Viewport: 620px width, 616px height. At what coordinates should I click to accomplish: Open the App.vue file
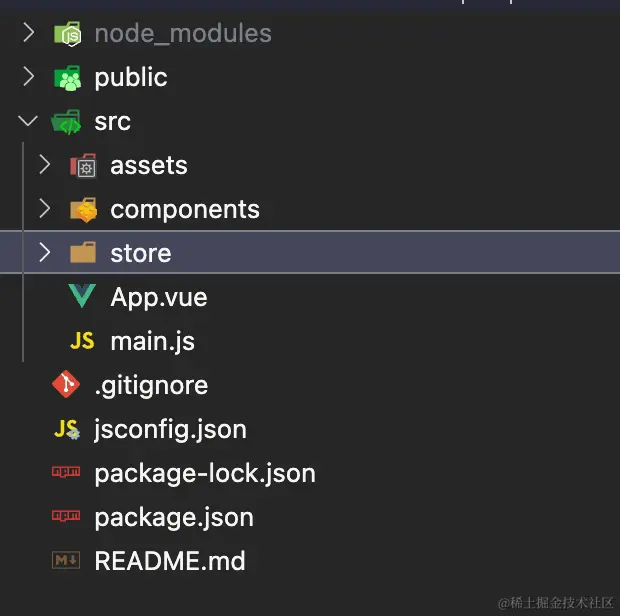pos(158,297)
